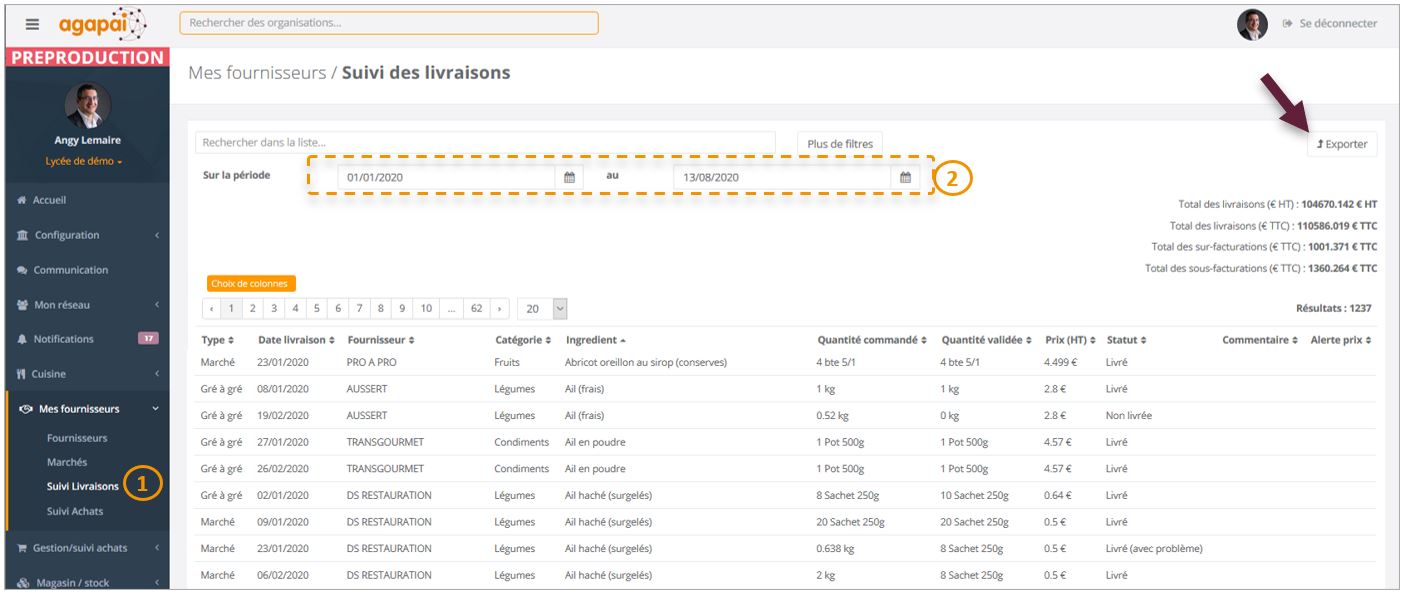Sort by Statut column

click(x=1126, y=340)
